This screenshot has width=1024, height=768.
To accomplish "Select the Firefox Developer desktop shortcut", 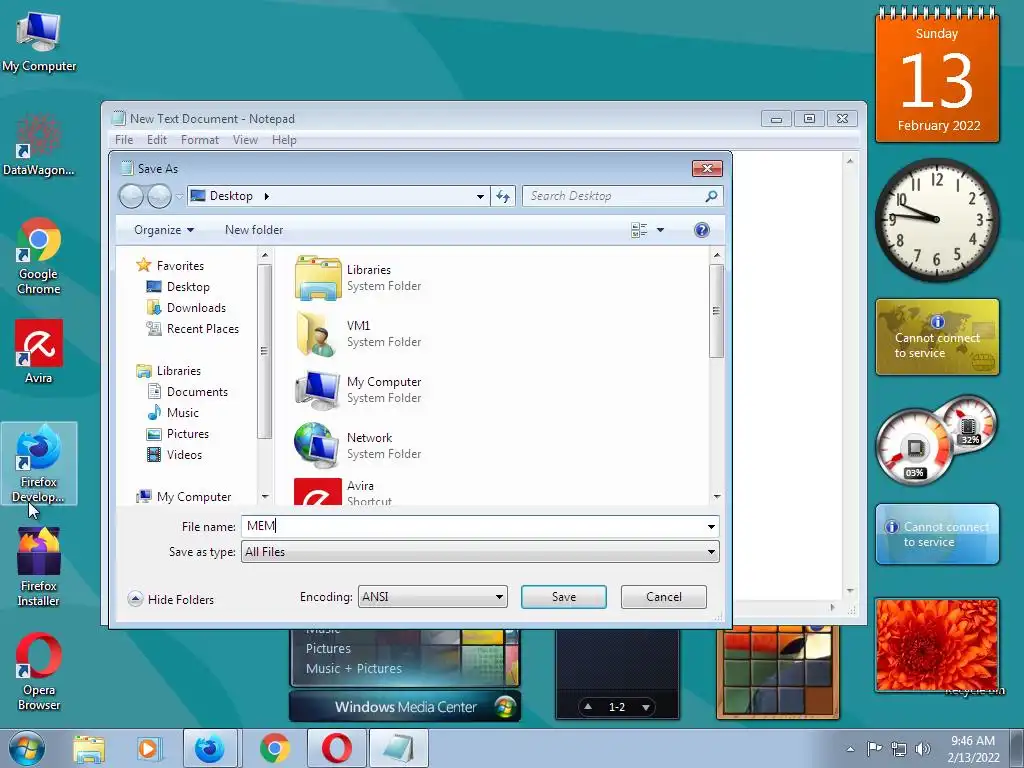I will pyautogui.click(x=39, y=464).
